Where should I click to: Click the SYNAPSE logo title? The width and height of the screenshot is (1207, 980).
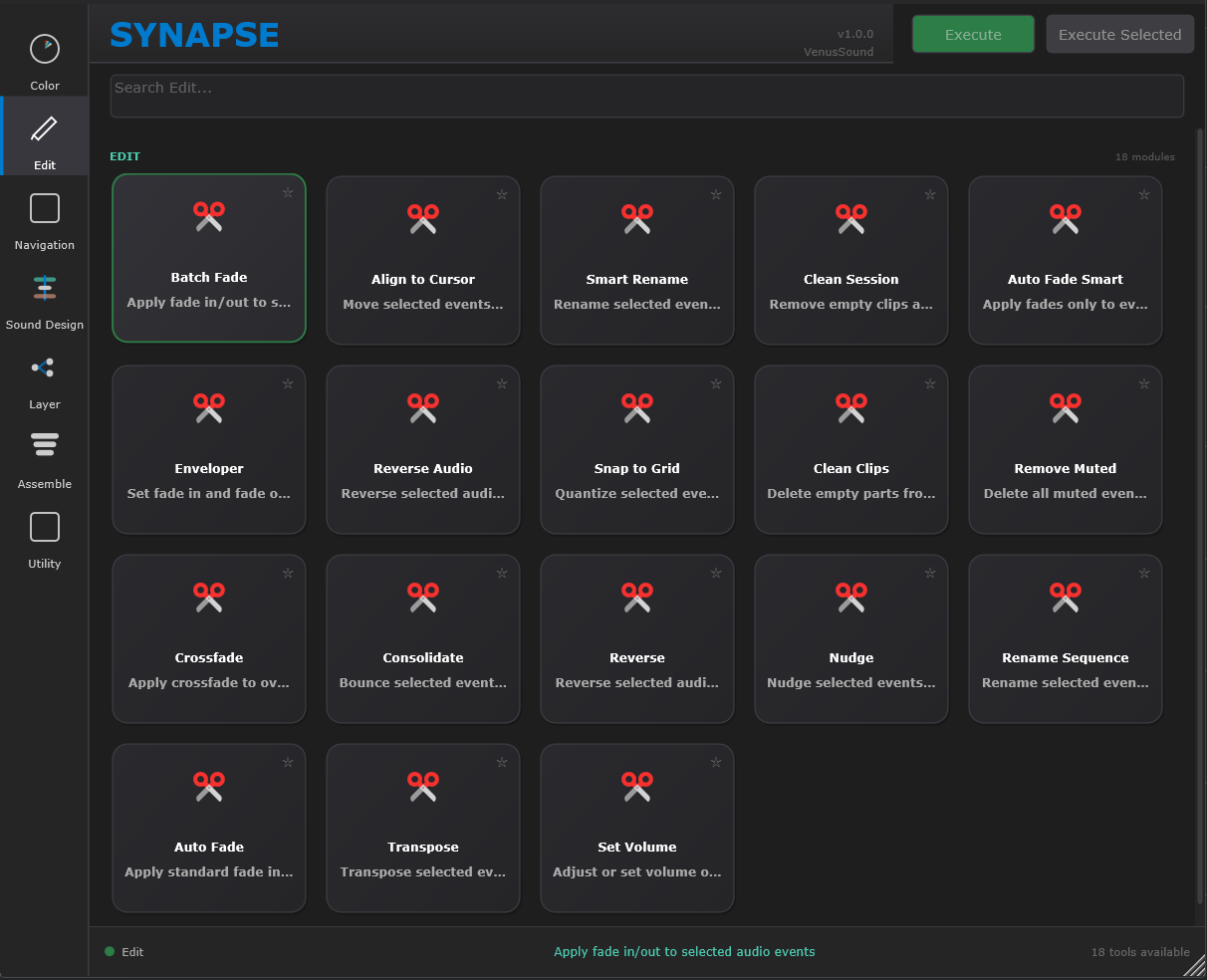pos(194,35)
